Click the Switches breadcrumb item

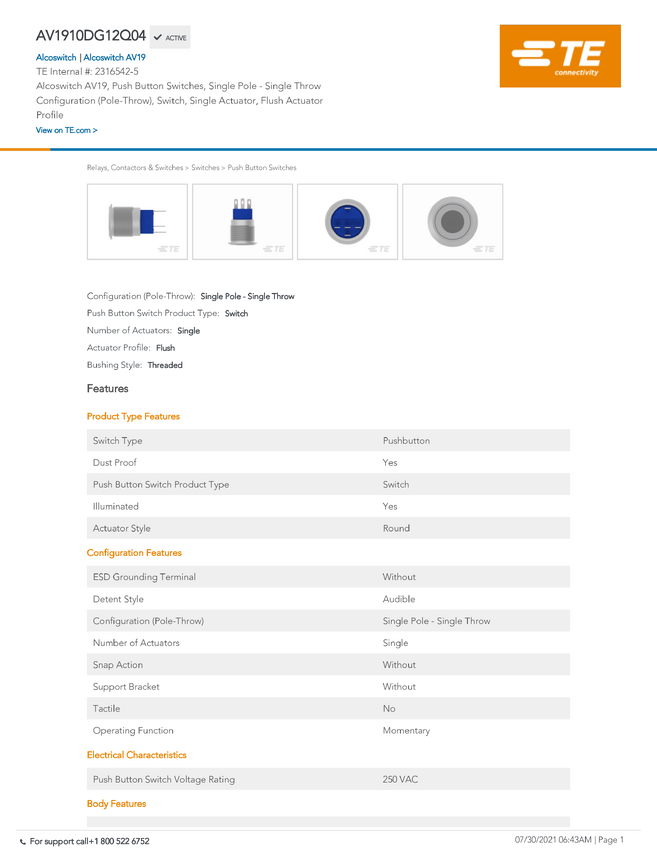(205, 168)
